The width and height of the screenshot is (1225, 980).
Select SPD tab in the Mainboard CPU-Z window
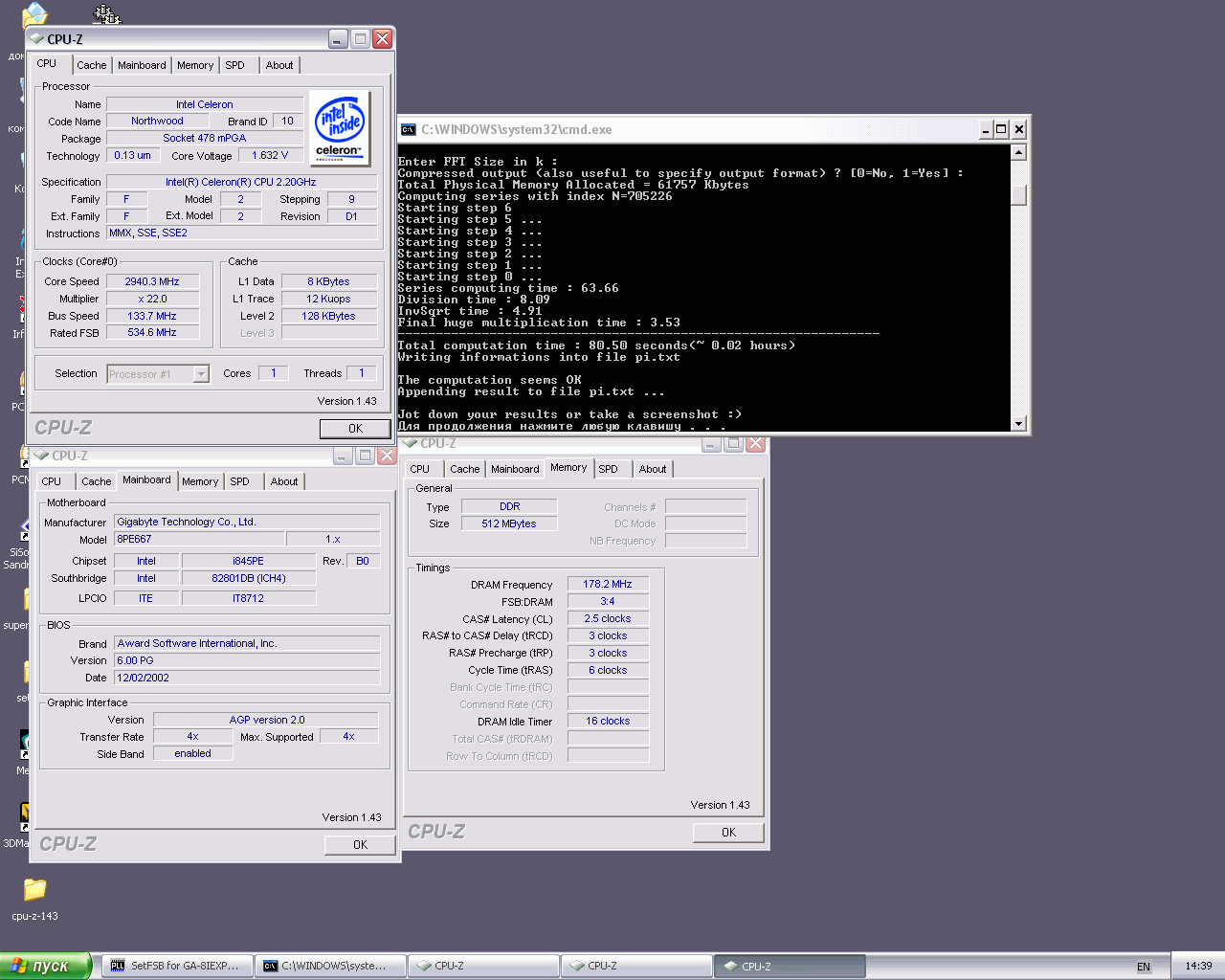[x=240, y=481]
